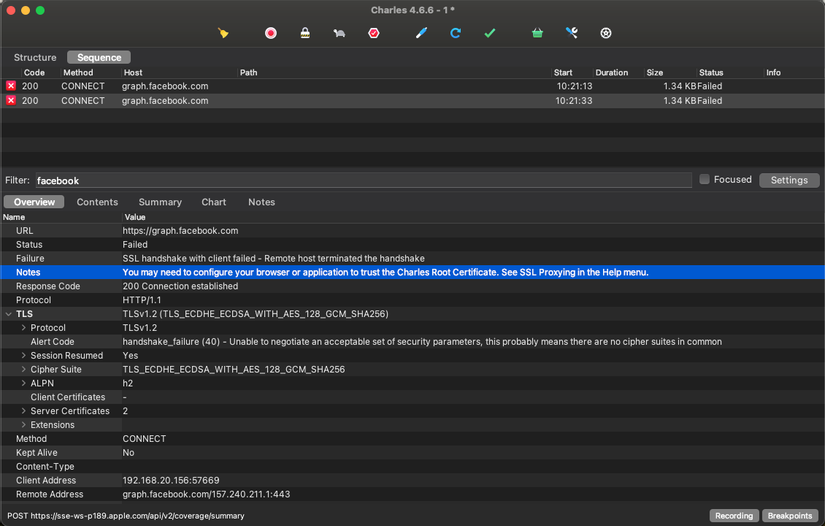Open Tools wrench icon
825x526 pixels.
coord(572,33)
